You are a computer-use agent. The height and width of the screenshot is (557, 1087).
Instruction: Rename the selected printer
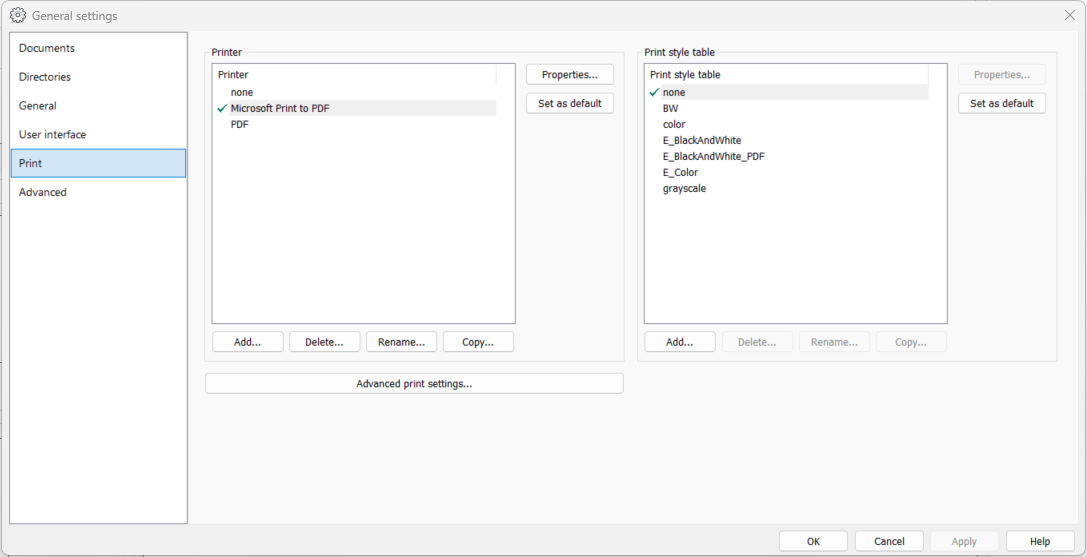pos(401,342)
